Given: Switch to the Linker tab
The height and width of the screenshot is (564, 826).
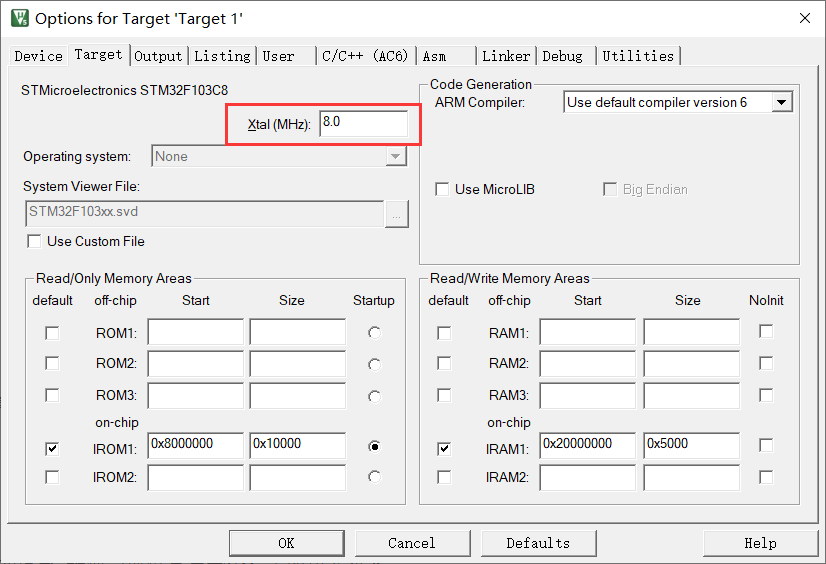Looking at the screenshot, I should coord(506,56).
